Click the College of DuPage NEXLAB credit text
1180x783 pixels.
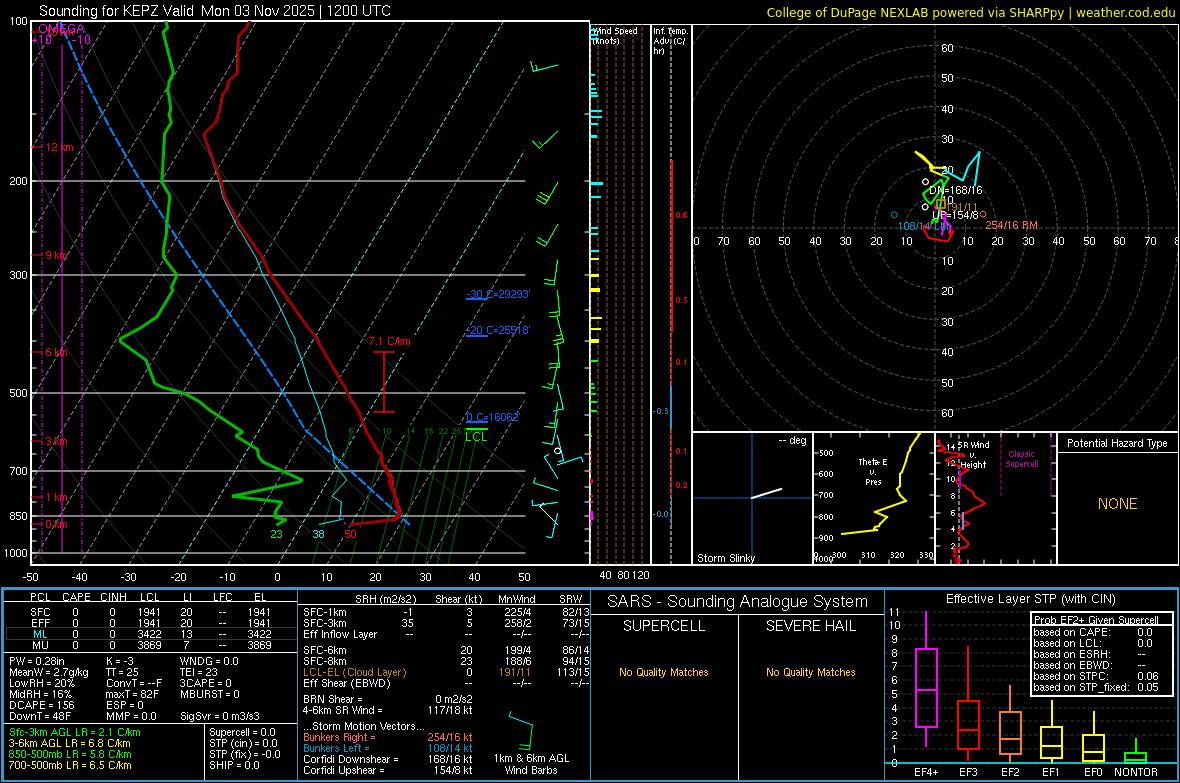970,12
